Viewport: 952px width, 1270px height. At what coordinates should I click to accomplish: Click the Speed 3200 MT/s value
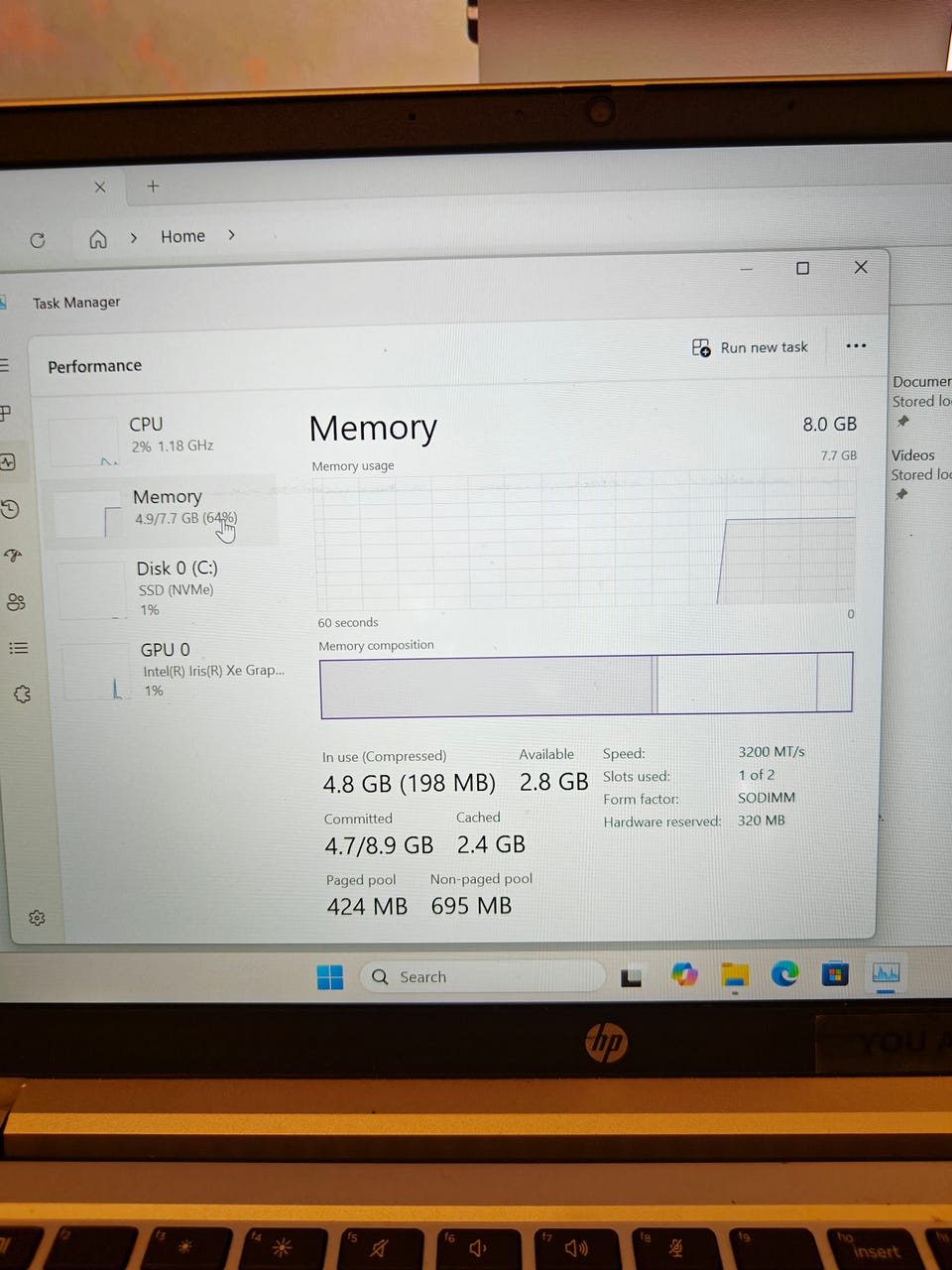[771, 752]
